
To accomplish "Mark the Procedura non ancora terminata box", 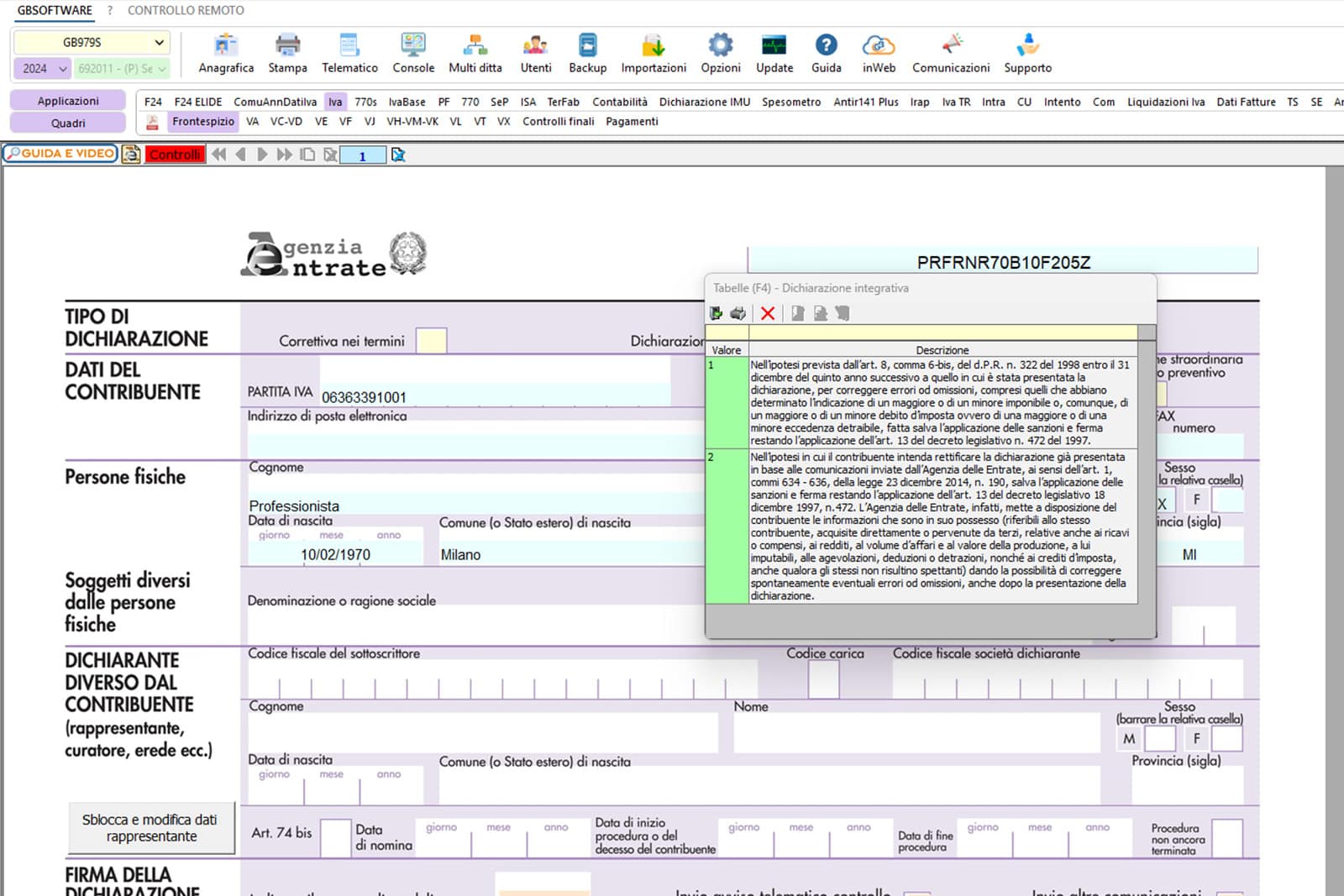I will 1226,836.
